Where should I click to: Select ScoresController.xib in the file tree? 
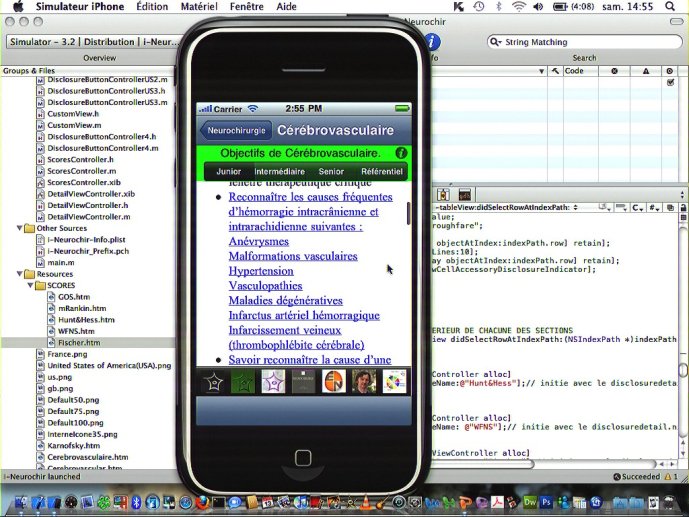pyautogui.click(x=83, y=182)
